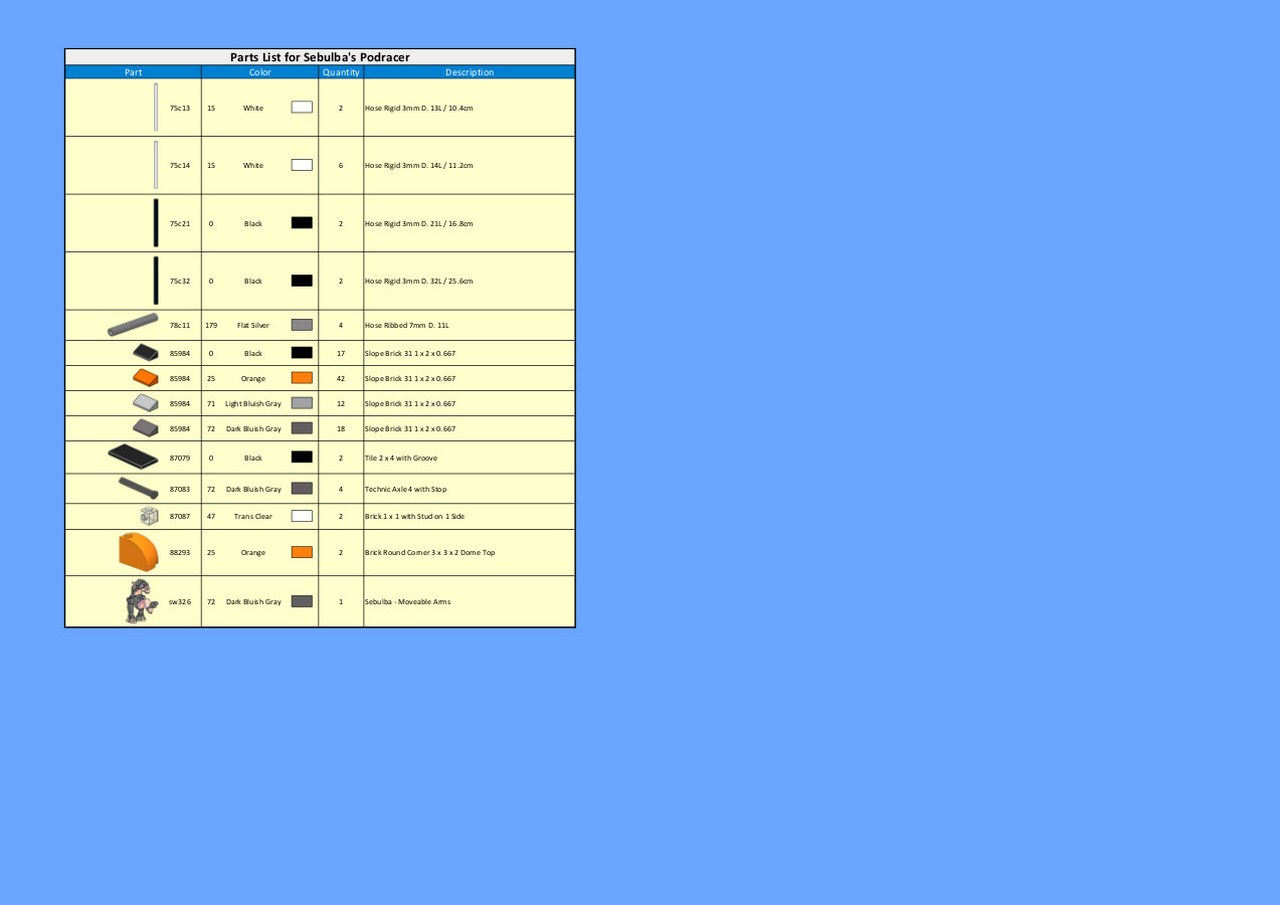Click the description Hose Ribbed 7mm D. 11L
The height and width of the screenshot is (905, 1280).
click(407, 326)
